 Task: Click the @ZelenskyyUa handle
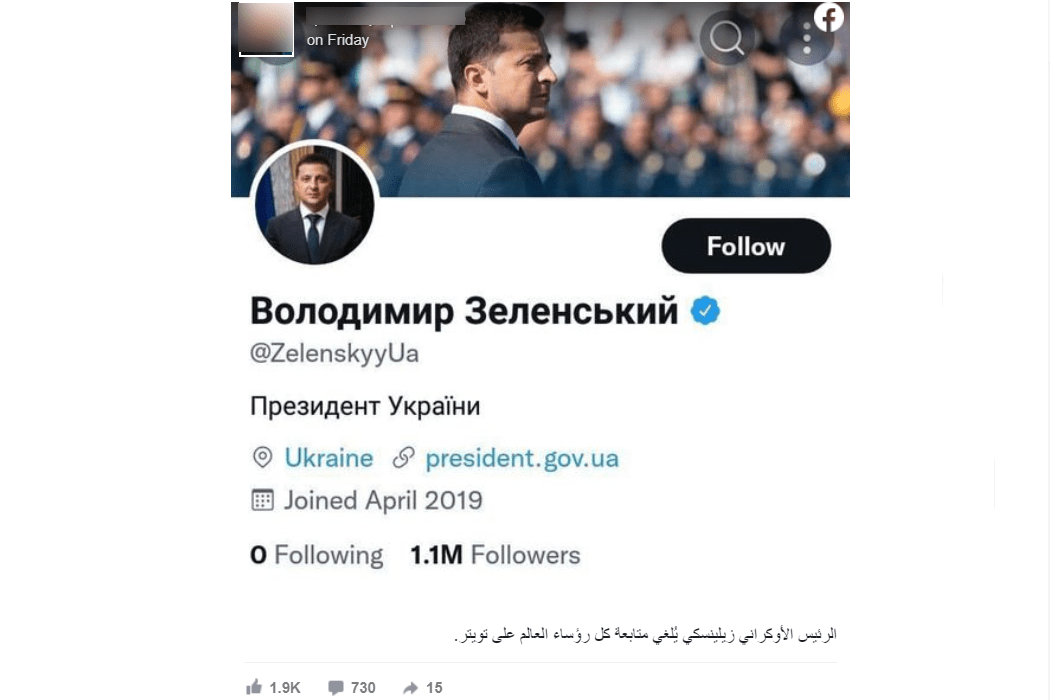pyautogui.click(x=334, y=354)
